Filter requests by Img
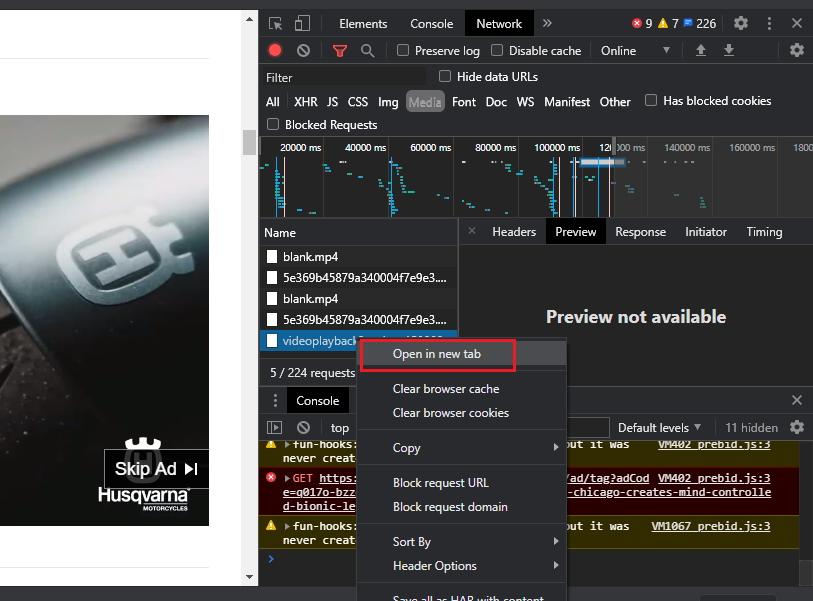Viewport: 813px width, 601px height. (x=388, y=102)
